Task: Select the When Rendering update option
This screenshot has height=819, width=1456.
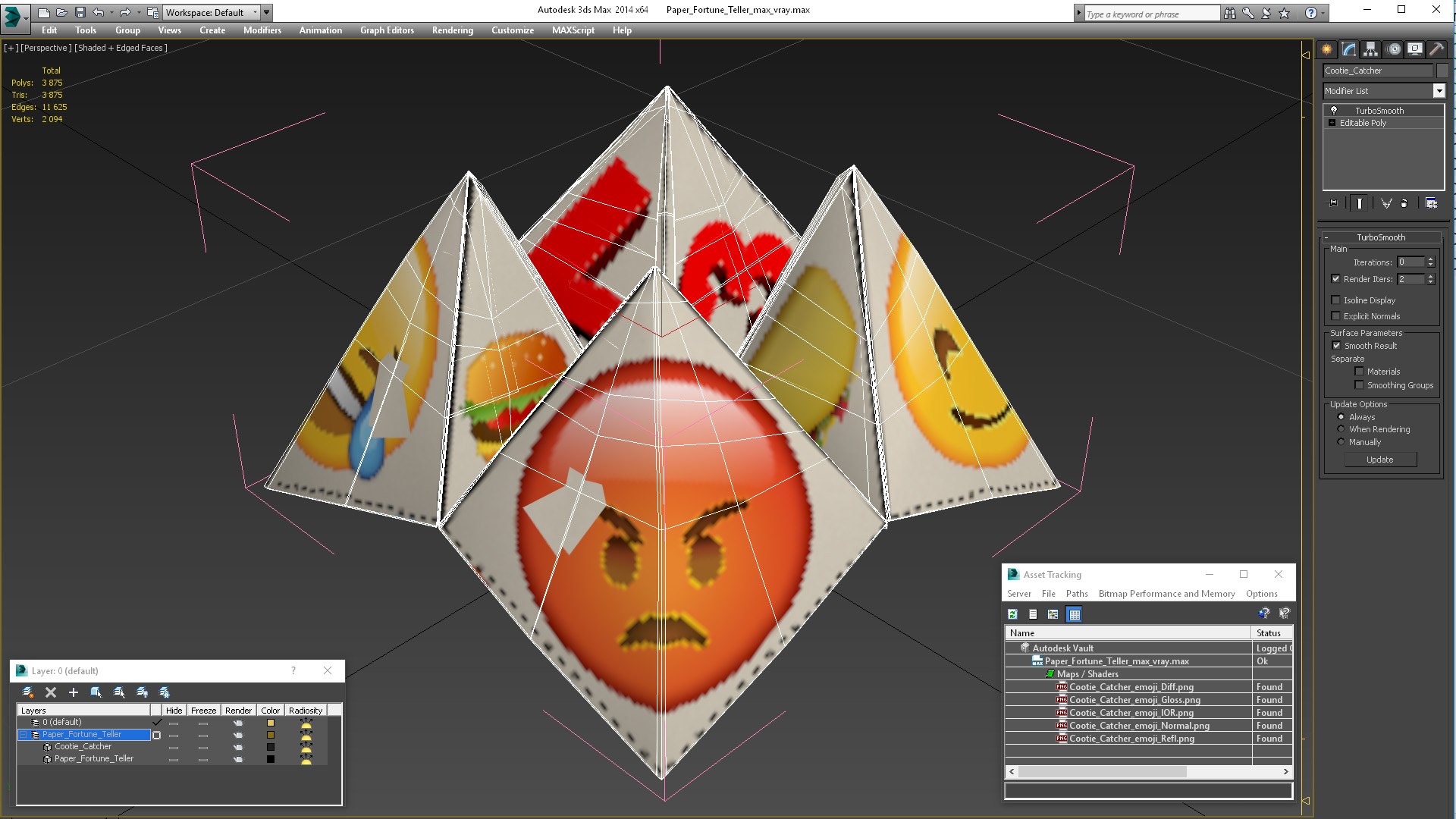Action: click(1341, 428)
